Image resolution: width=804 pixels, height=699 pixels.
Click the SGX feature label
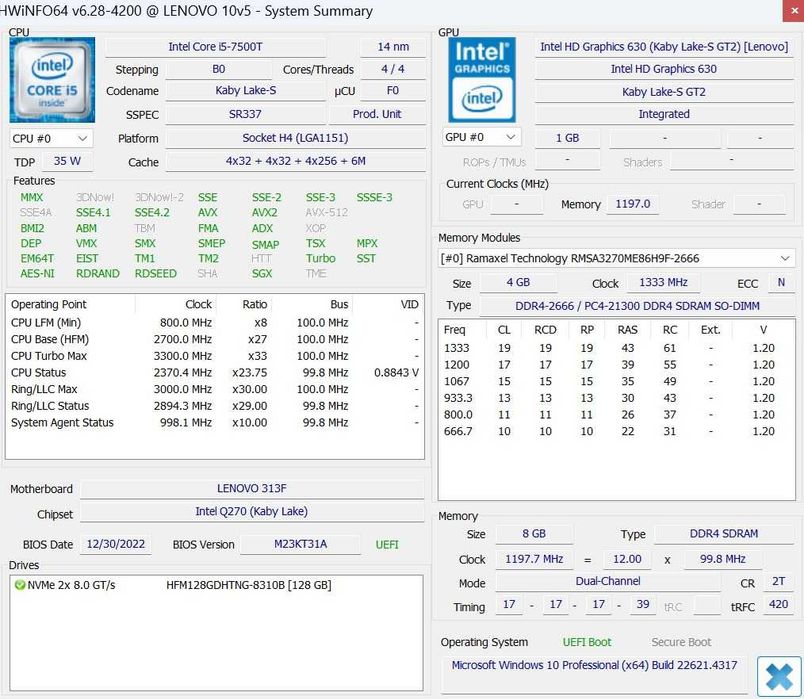pos(262,273)
